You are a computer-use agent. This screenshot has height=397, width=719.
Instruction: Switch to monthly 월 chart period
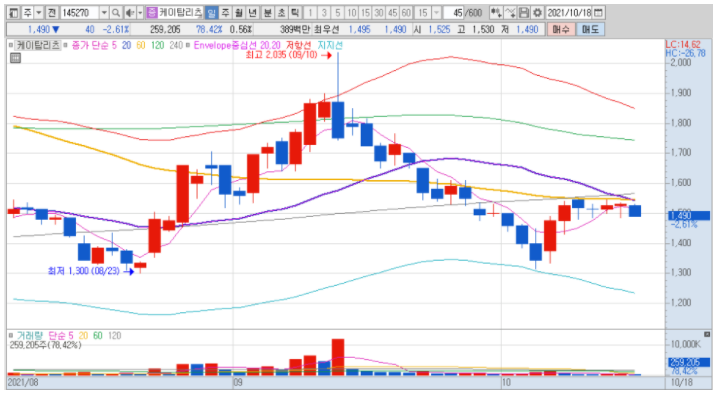click(x=239, y=13)
